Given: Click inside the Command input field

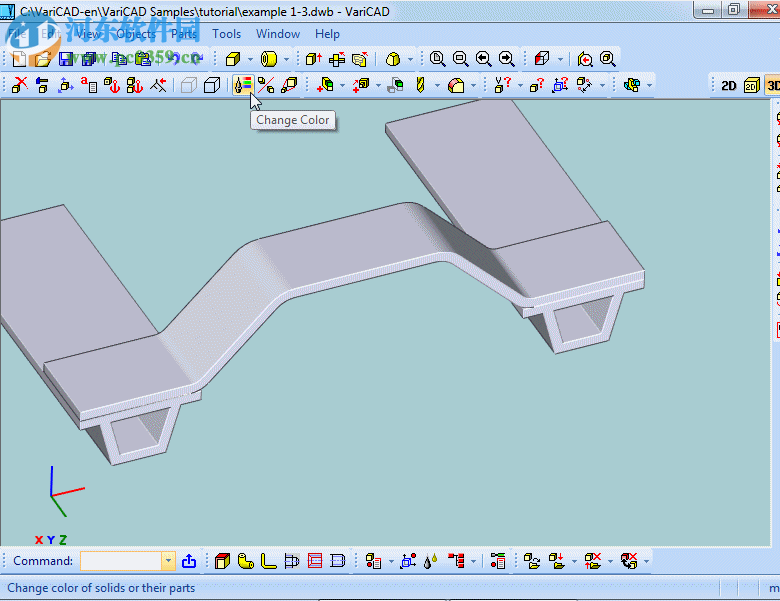Looking at the screenshot, I should [120, 561].
